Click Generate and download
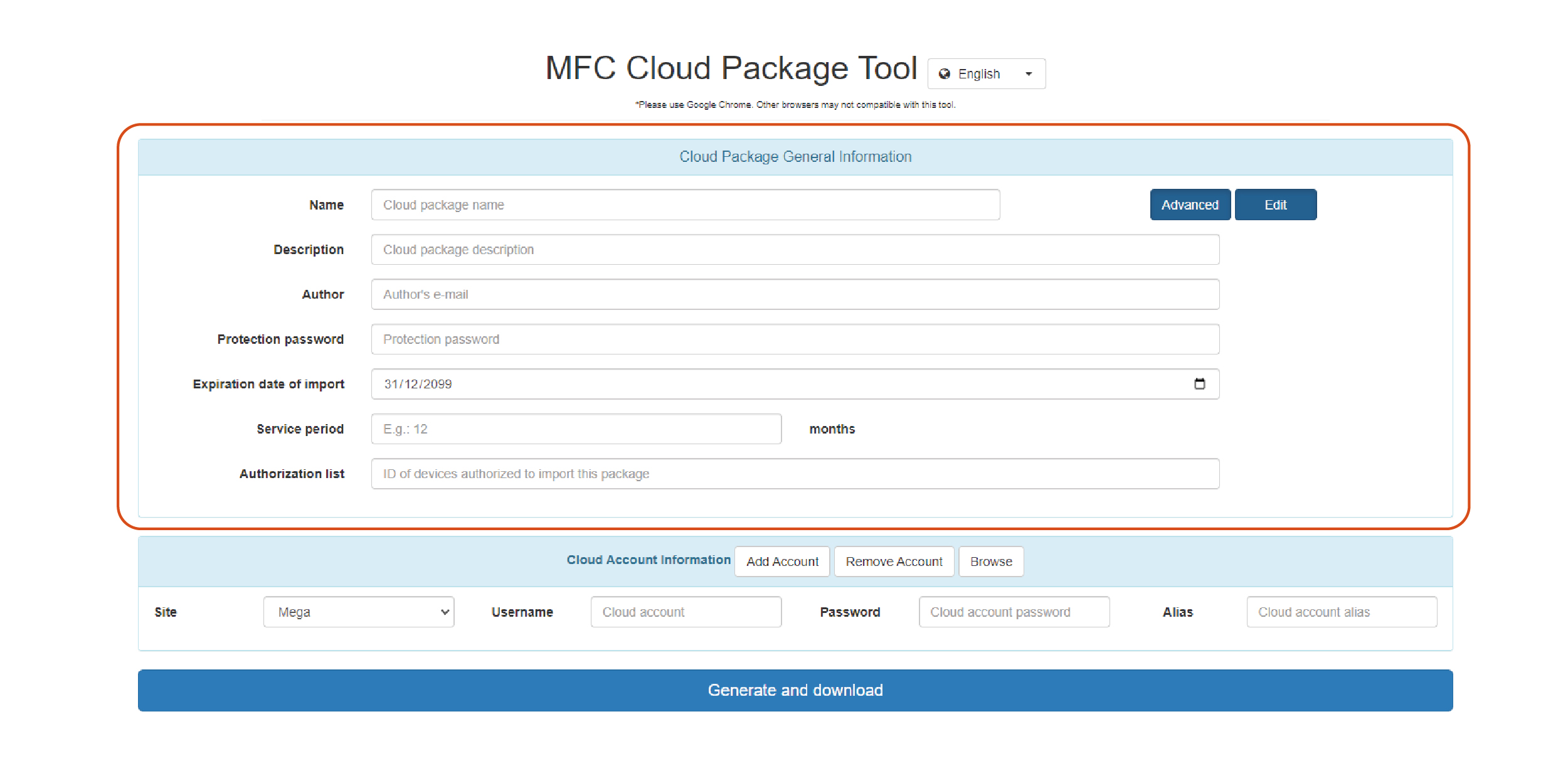The height and width of the screenshot is (783, 1568). (795, 690)
